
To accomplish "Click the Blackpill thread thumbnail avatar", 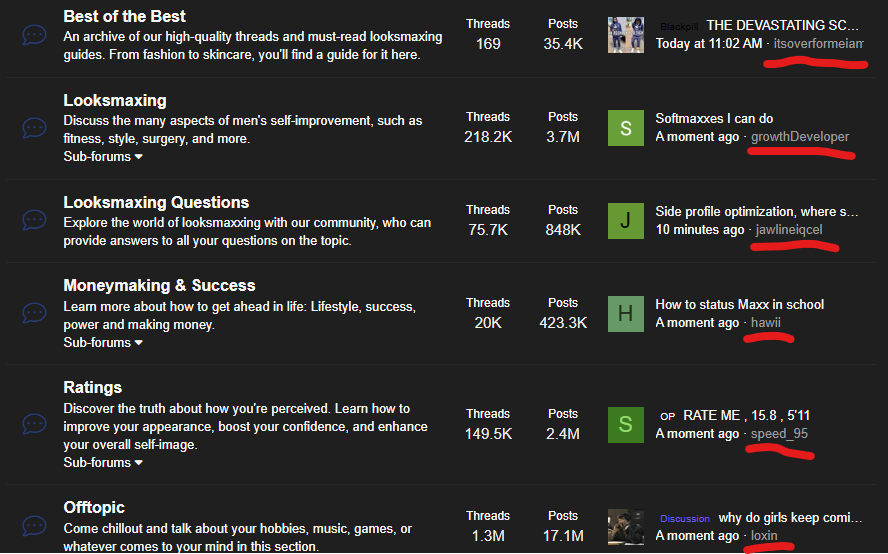I will [x=625, y=35].
